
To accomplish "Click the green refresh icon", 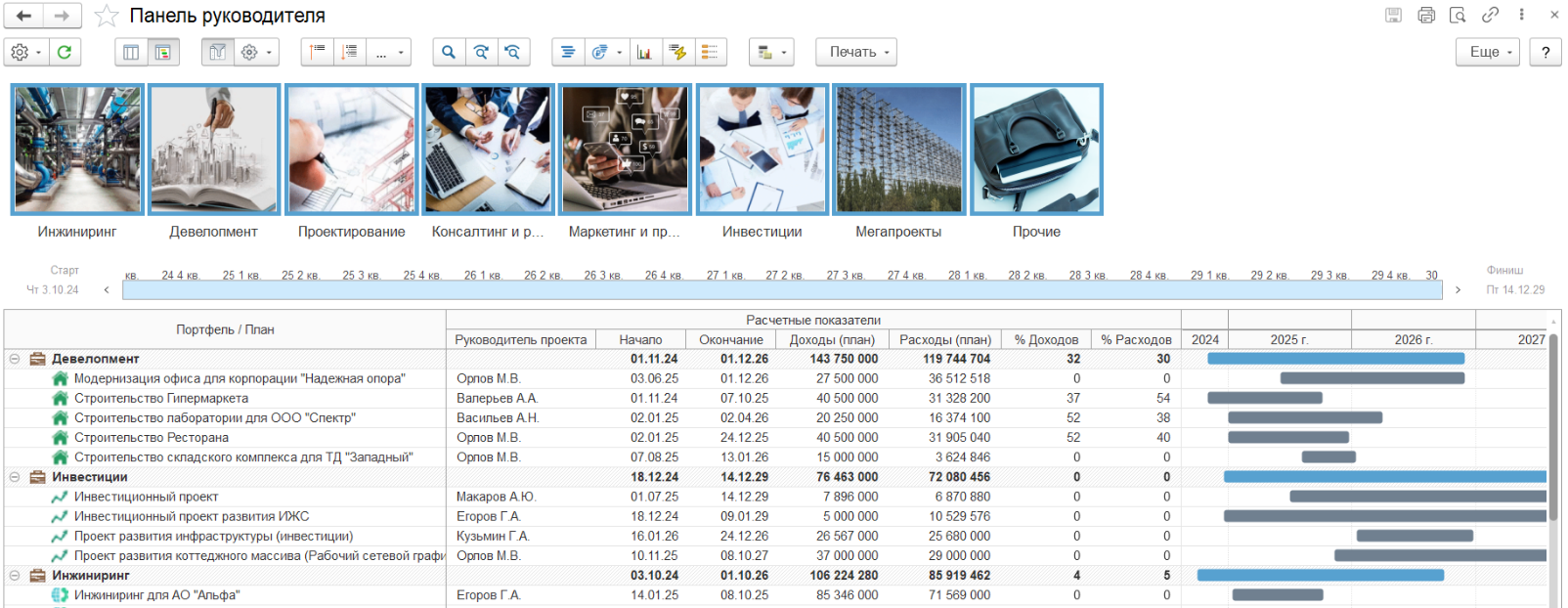I will [x=65, y=52].
